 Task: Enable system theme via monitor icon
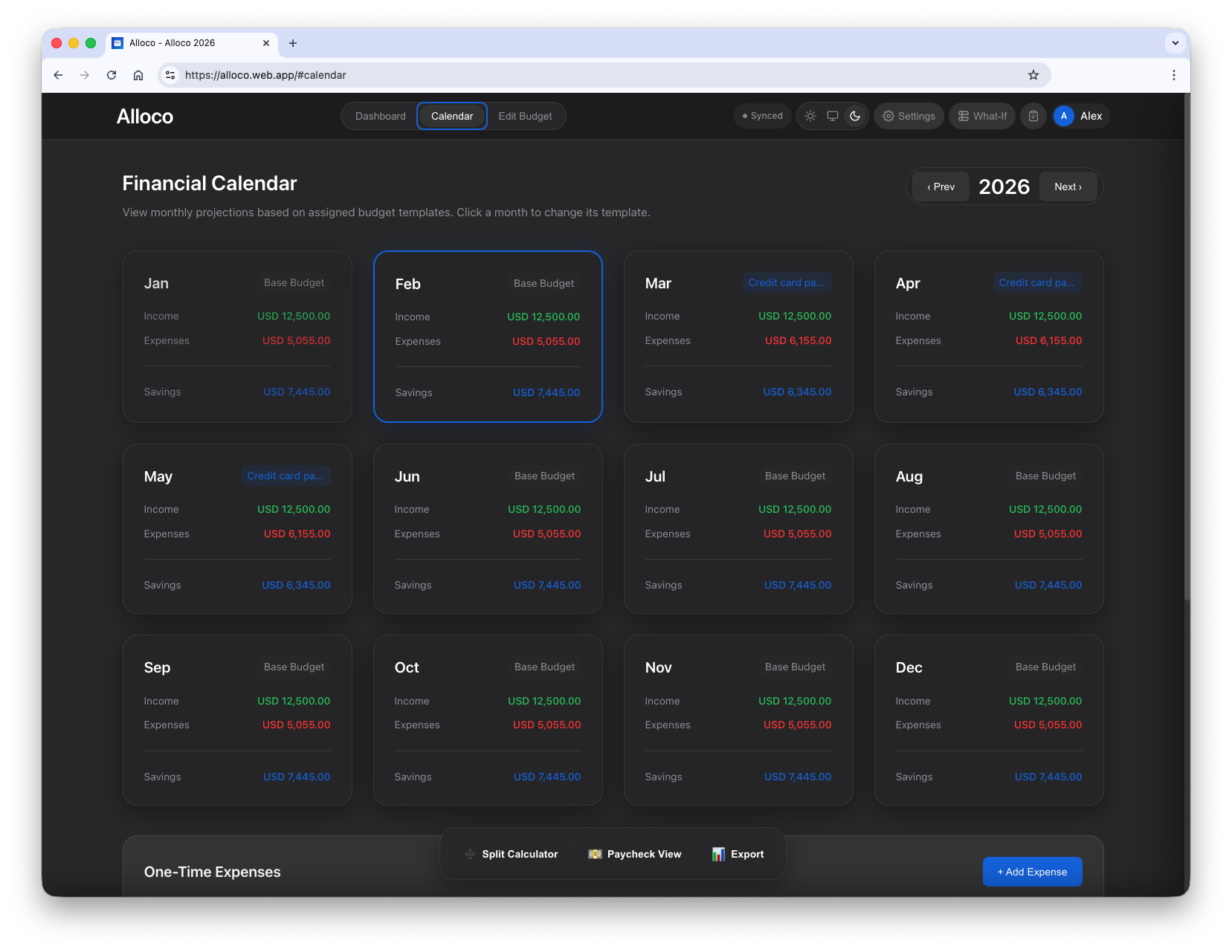point(832,116)
